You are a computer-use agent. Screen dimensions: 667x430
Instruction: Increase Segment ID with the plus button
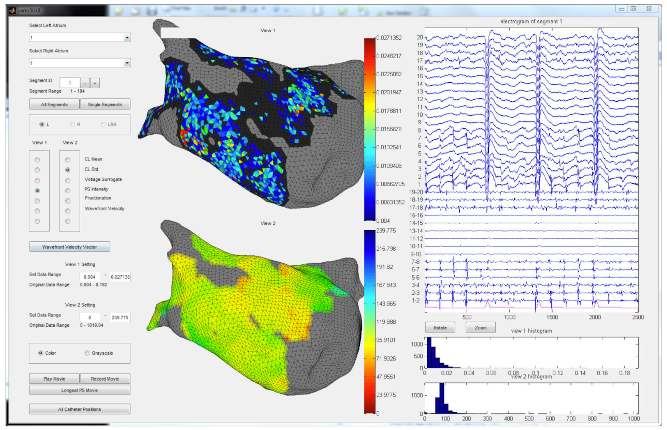click(94, 80)
